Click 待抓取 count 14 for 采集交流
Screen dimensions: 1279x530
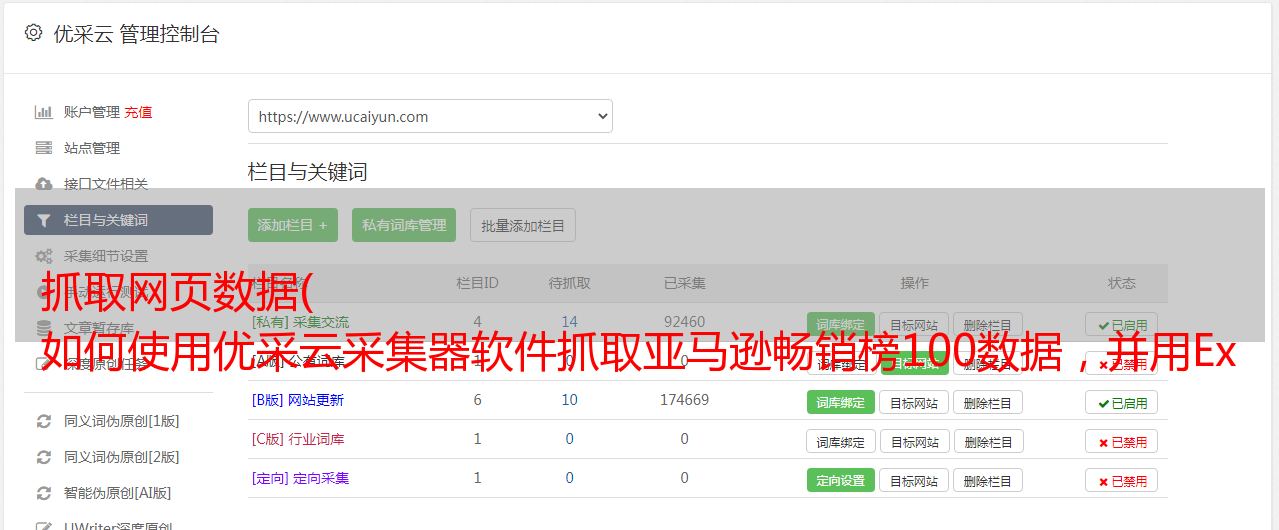point(569,322)
